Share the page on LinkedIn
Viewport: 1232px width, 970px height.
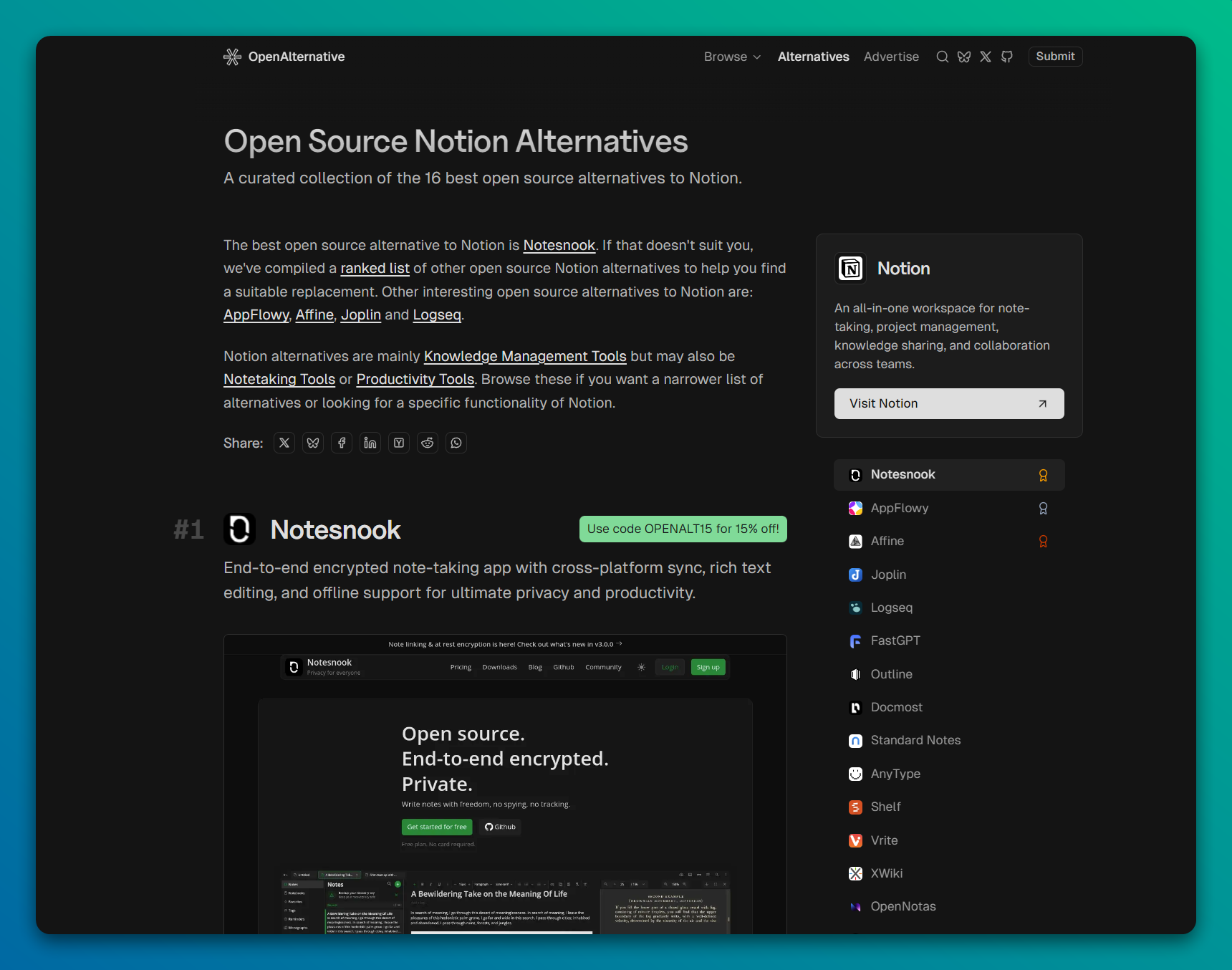pyautogui.click(x=370, y=443)
